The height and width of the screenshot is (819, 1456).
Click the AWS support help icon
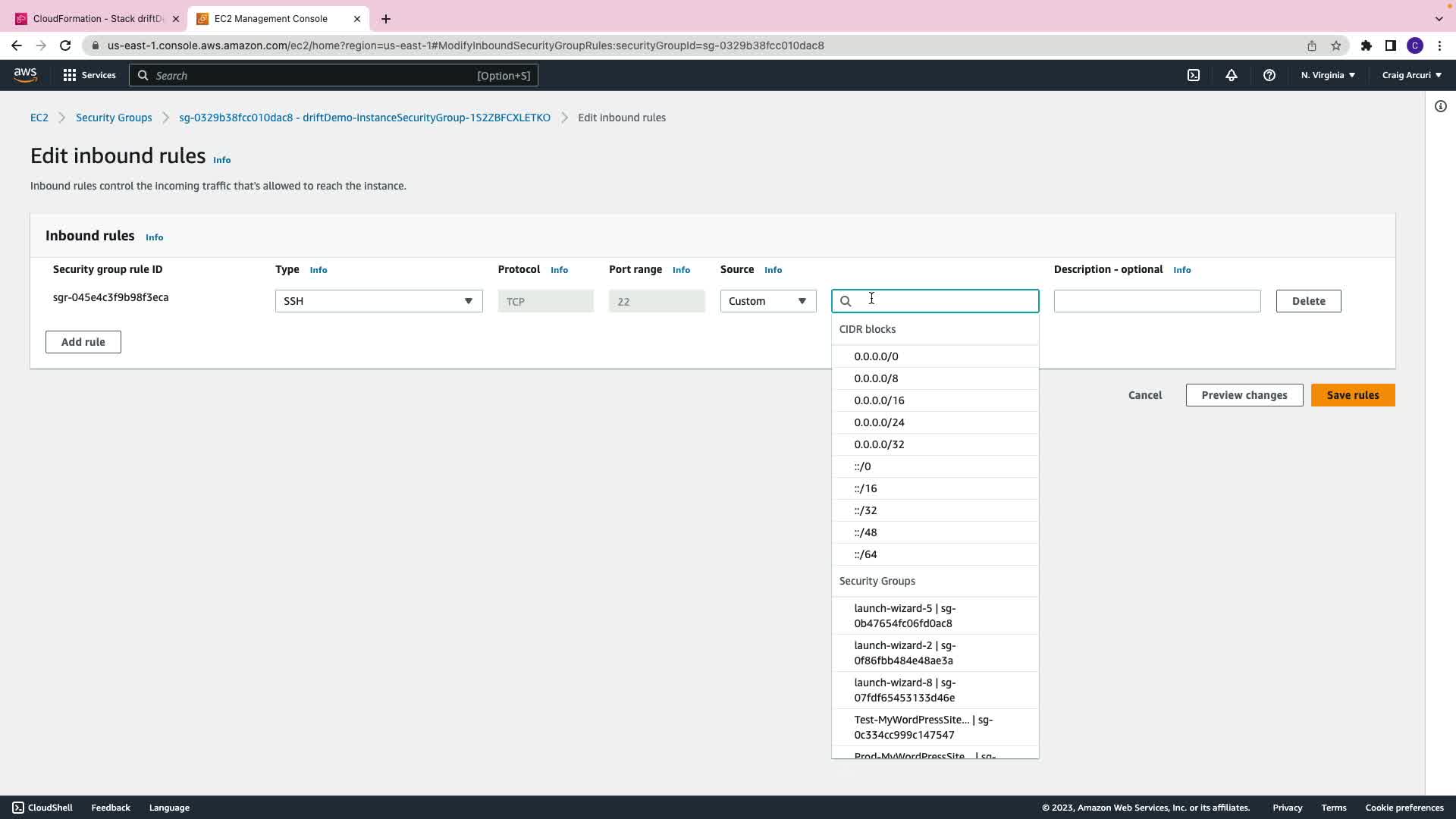[x=1269, y=75]
